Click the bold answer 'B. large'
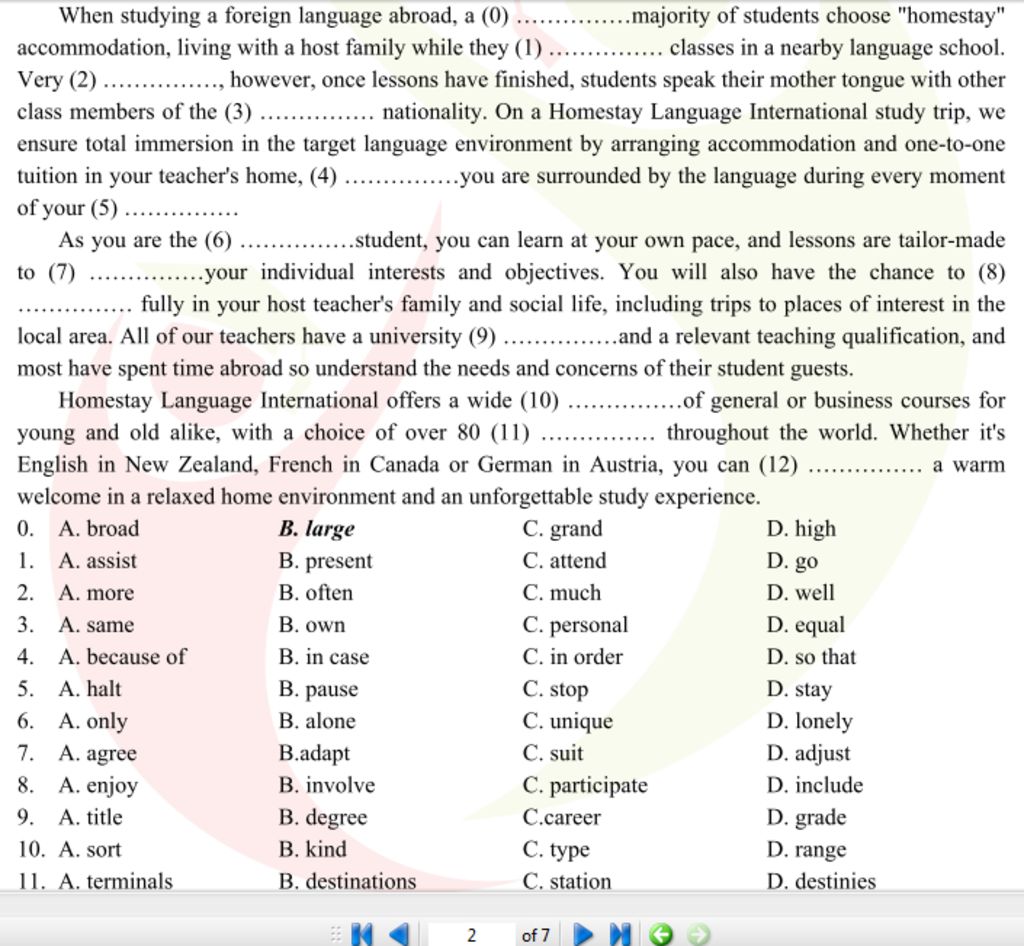This screenshot has width=1024, height=946. [x=316, y=529]
